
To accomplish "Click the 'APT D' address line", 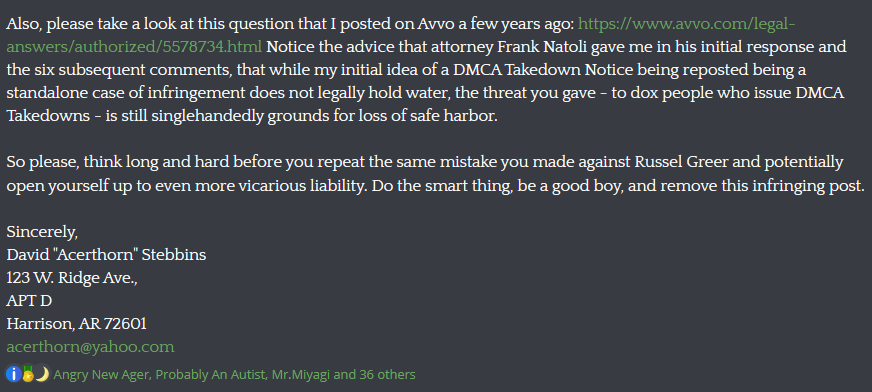I will [29, 301].
